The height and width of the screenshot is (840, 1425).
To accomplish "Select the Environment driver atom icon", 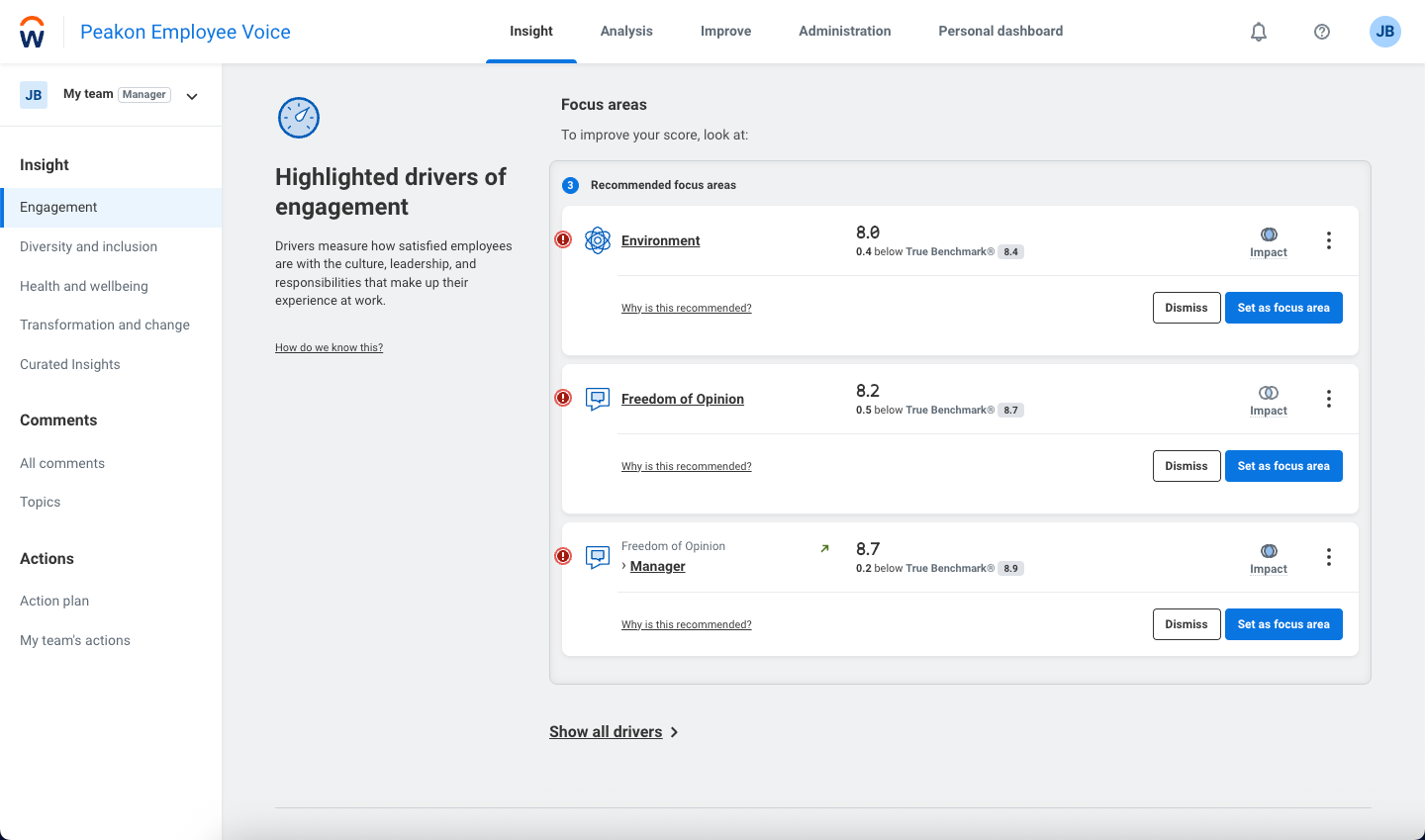I will coord(597,239).
